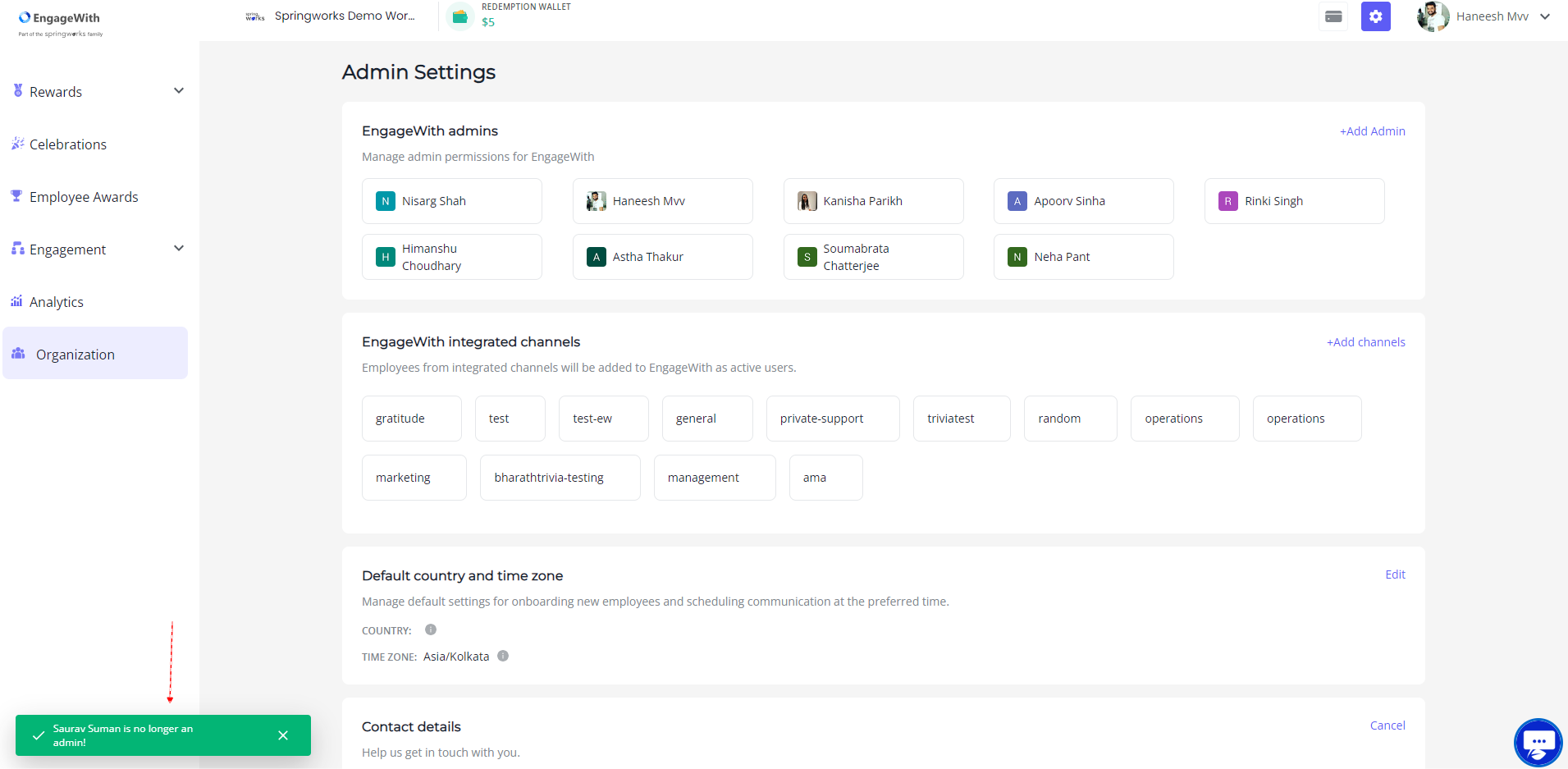Screen dimensions: 1568x769
Task: Select the random channel chip
Action: pos(1071,419)
